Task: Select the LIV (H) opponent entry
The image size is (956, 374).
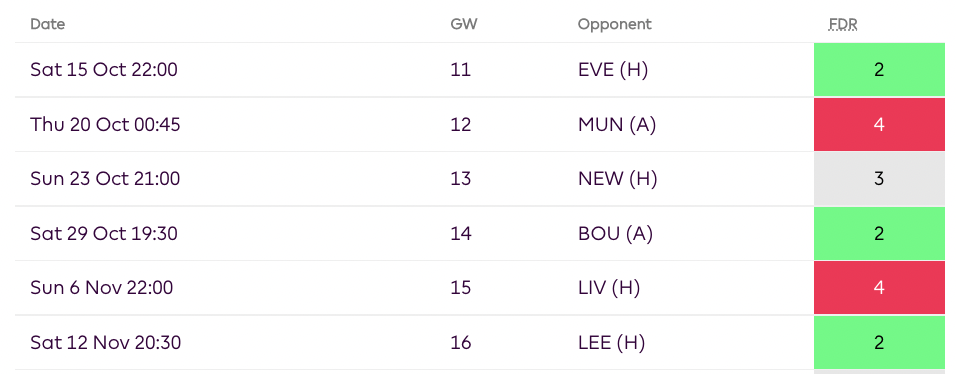Action: coord(609,287)
